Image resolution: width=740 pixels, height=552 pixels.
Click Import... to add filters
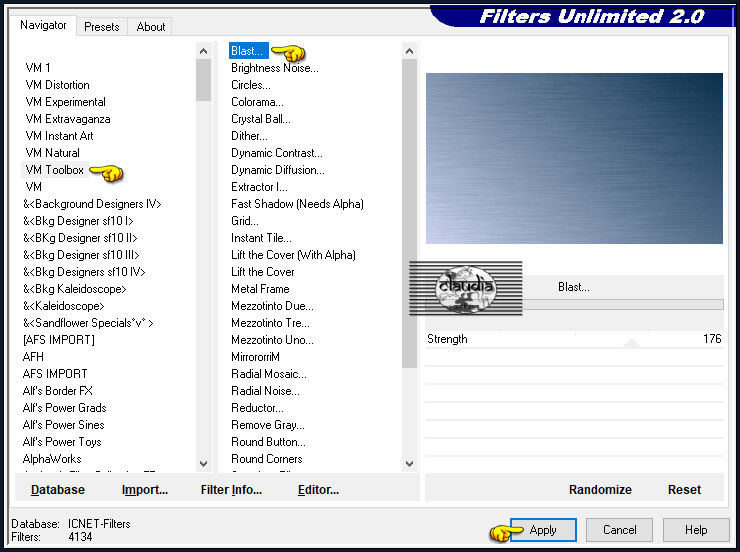point(144,490)
